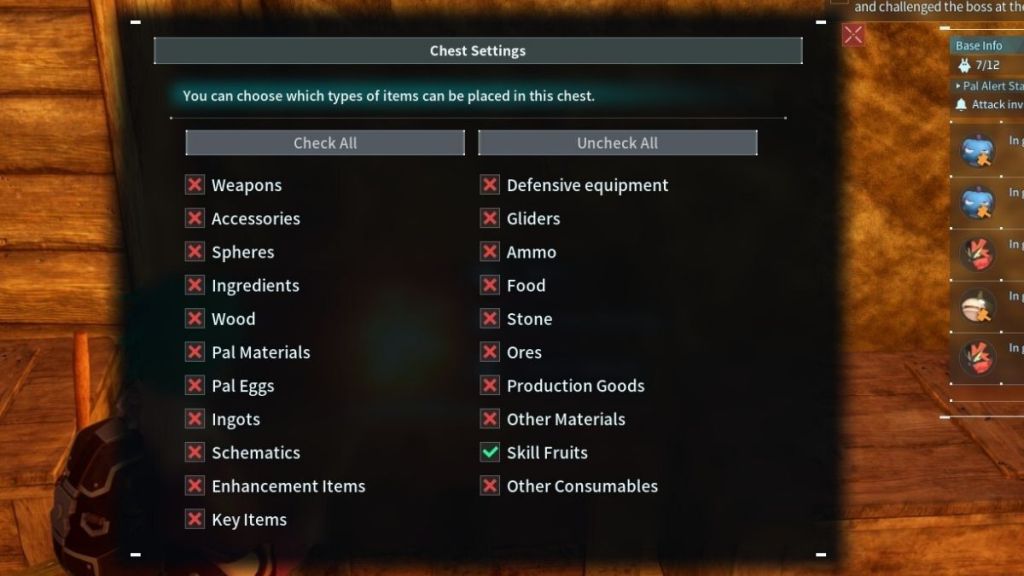1024x576 pixels.
Task: Uncheck the Skill Fruits checkbox
Action: (x=489, y=452)
